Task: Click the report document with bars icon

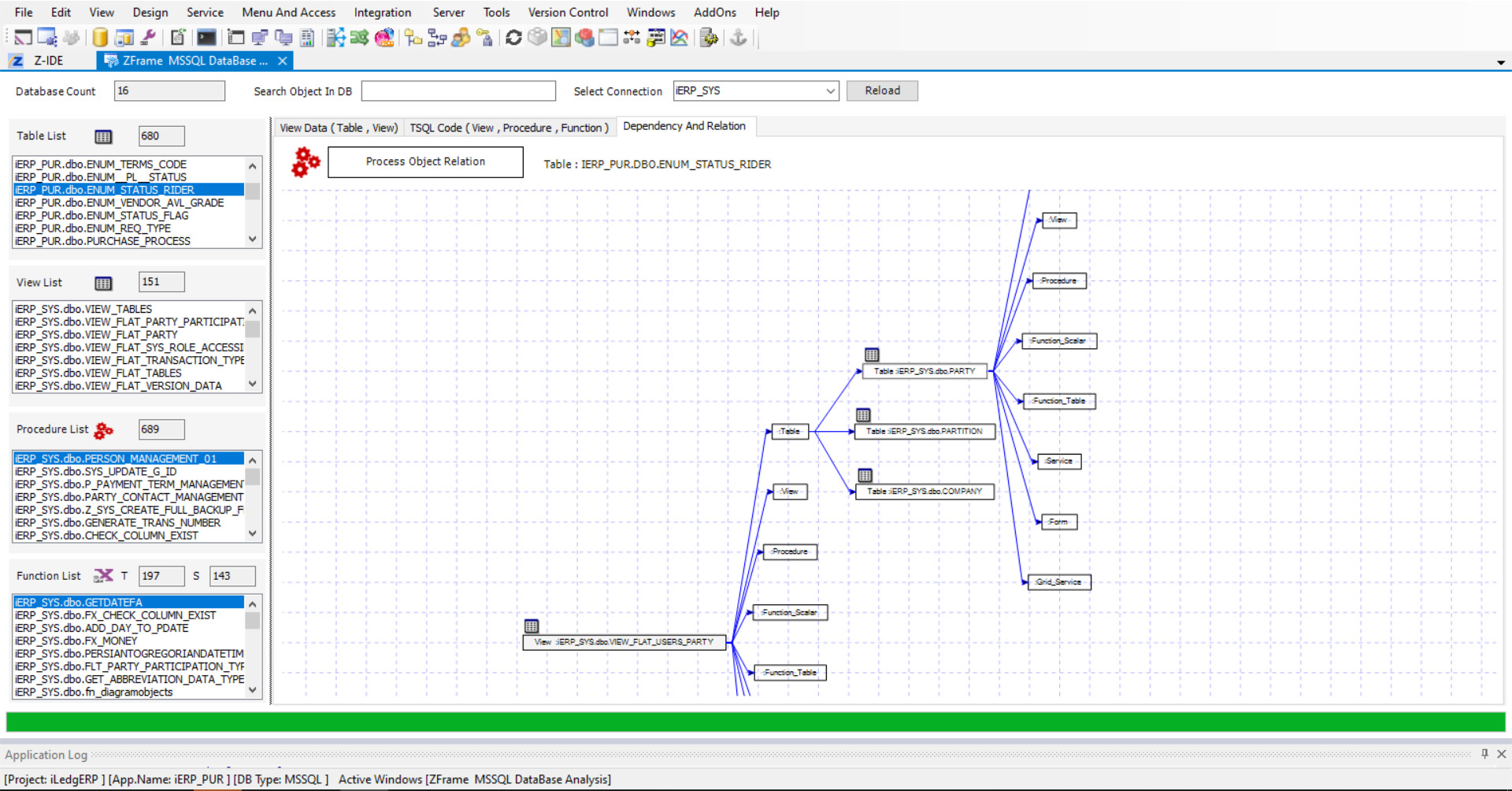Action: tap(307, 37)
